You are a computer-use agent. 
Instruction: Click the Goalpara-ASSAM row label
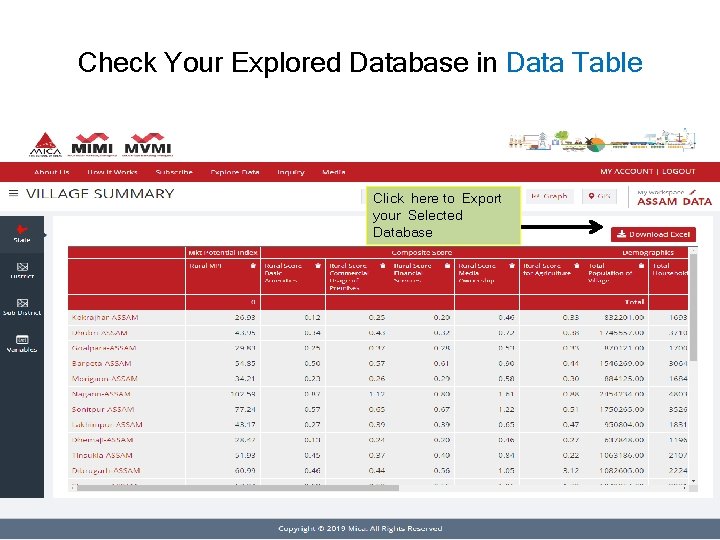[104, 348]
